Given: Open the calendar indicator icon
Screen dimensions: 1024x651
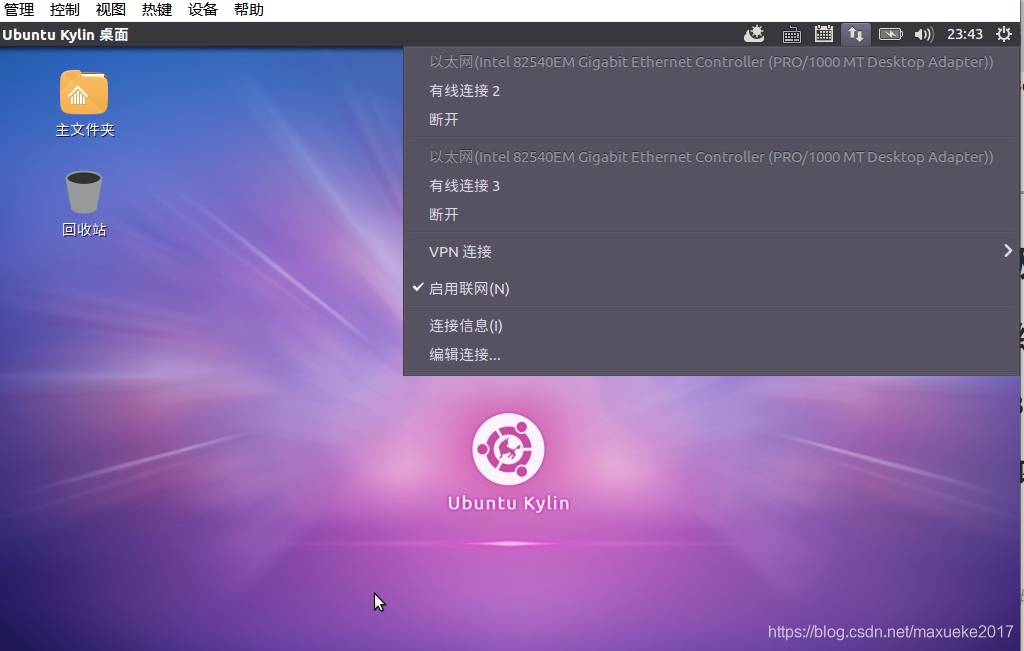Looking at the screenshot, I should [824, 34].
